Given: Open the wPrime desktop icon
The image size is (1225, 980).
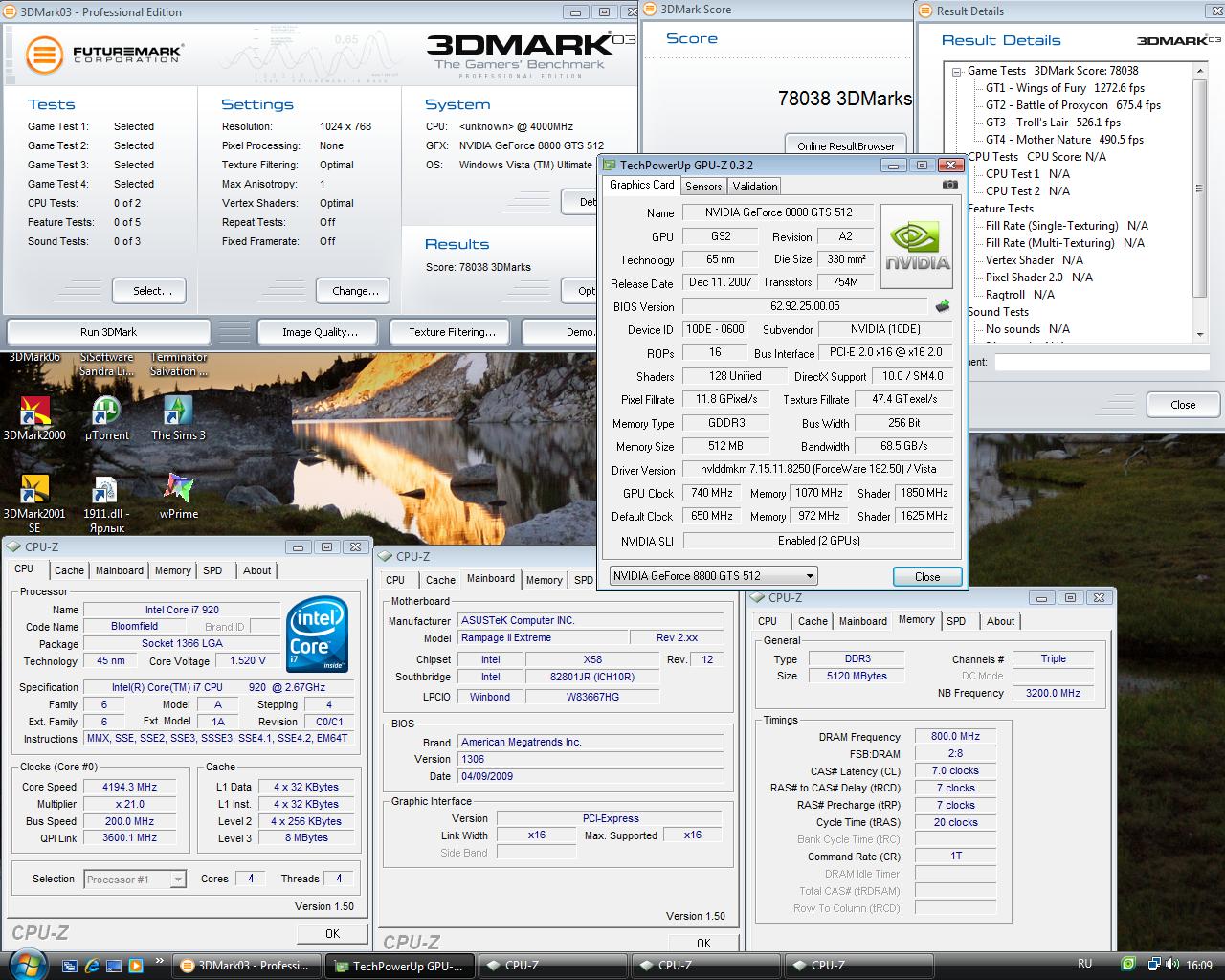Looking at the screenshot, I should coord(178,498).
